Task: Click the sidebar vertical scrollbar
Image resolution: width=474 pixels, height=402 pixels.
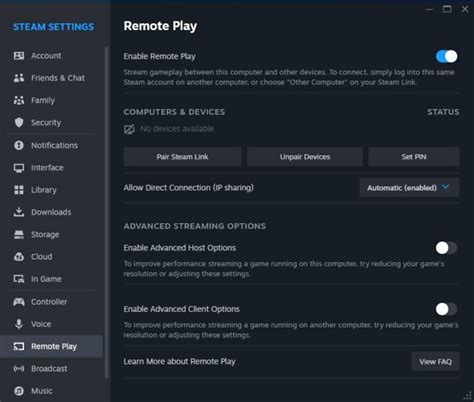Action: coord(106,212)
